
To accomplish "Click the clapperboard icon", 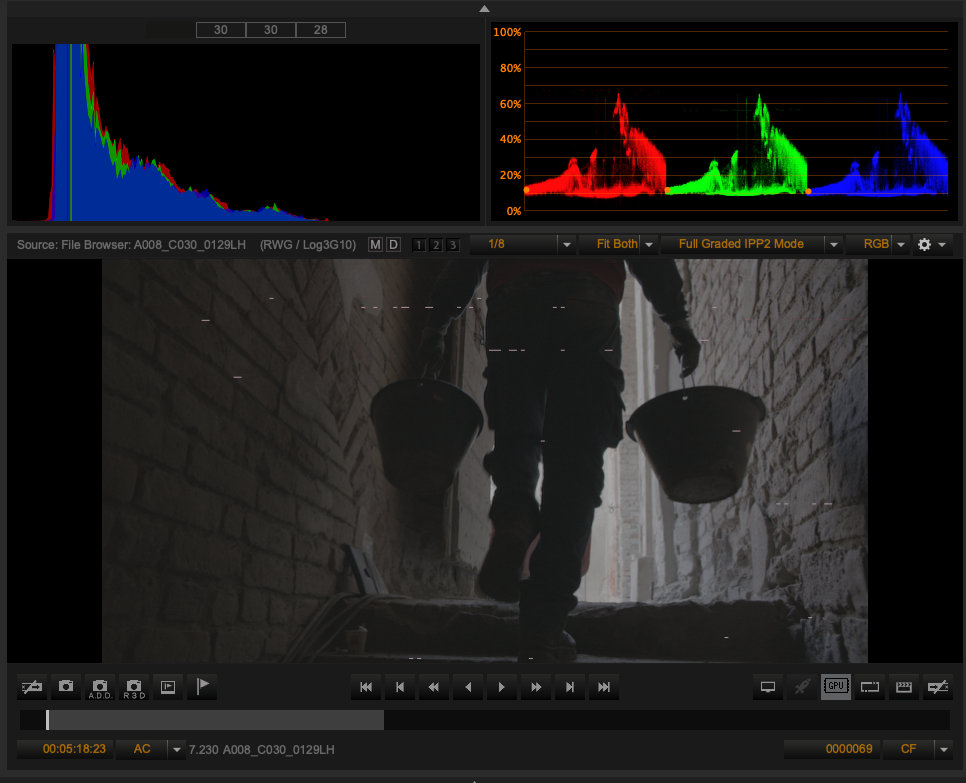I will pyautogui.click(x=904, y=686).
